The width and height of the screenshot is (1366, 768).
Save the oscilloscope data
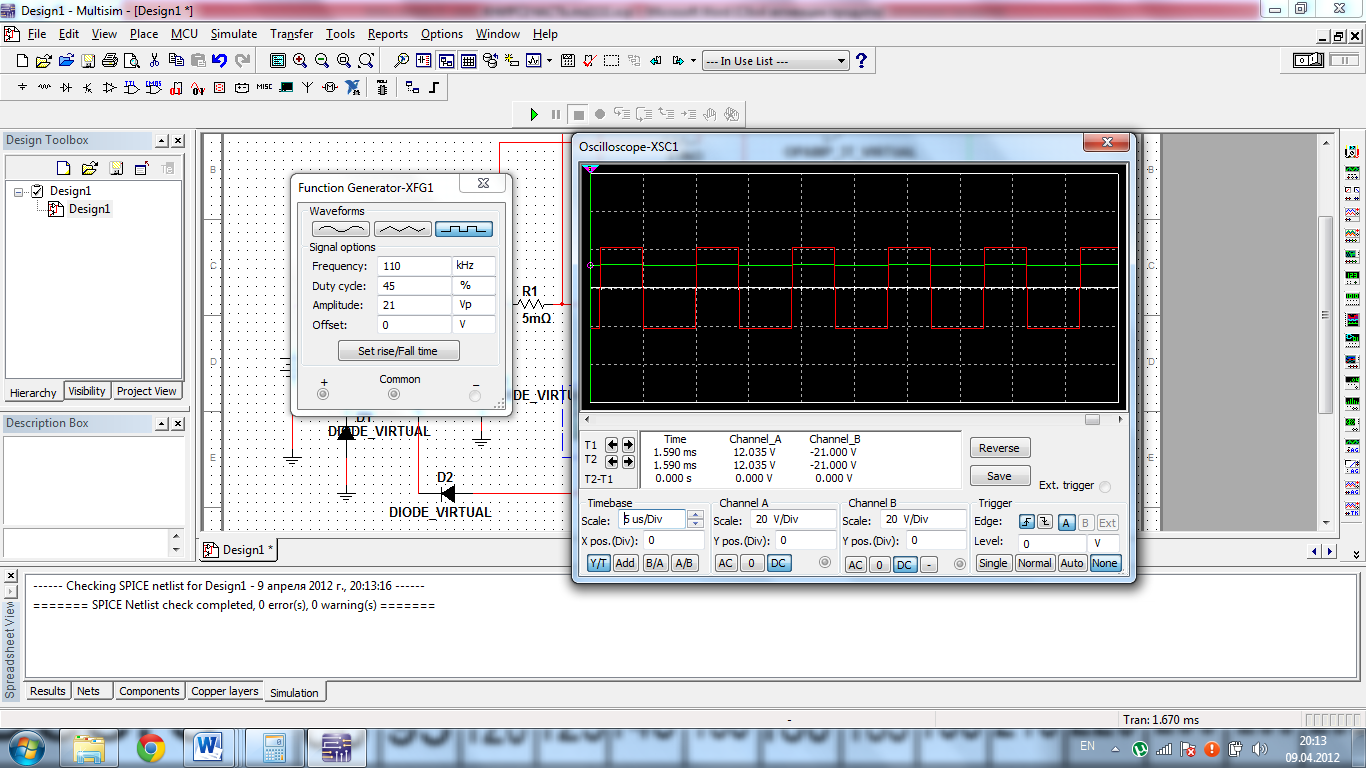[x=999, y=476]
